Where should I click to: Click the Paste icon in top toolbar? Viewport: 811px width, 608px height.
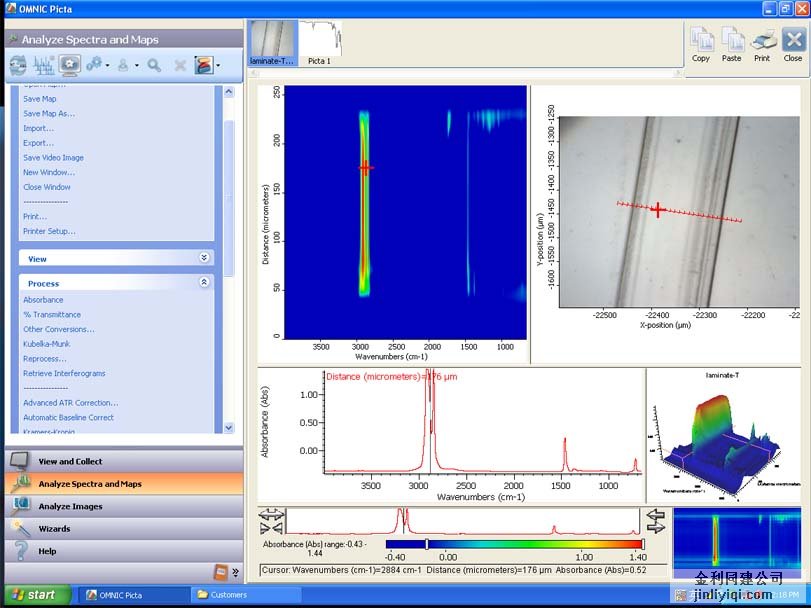point(731,41)
